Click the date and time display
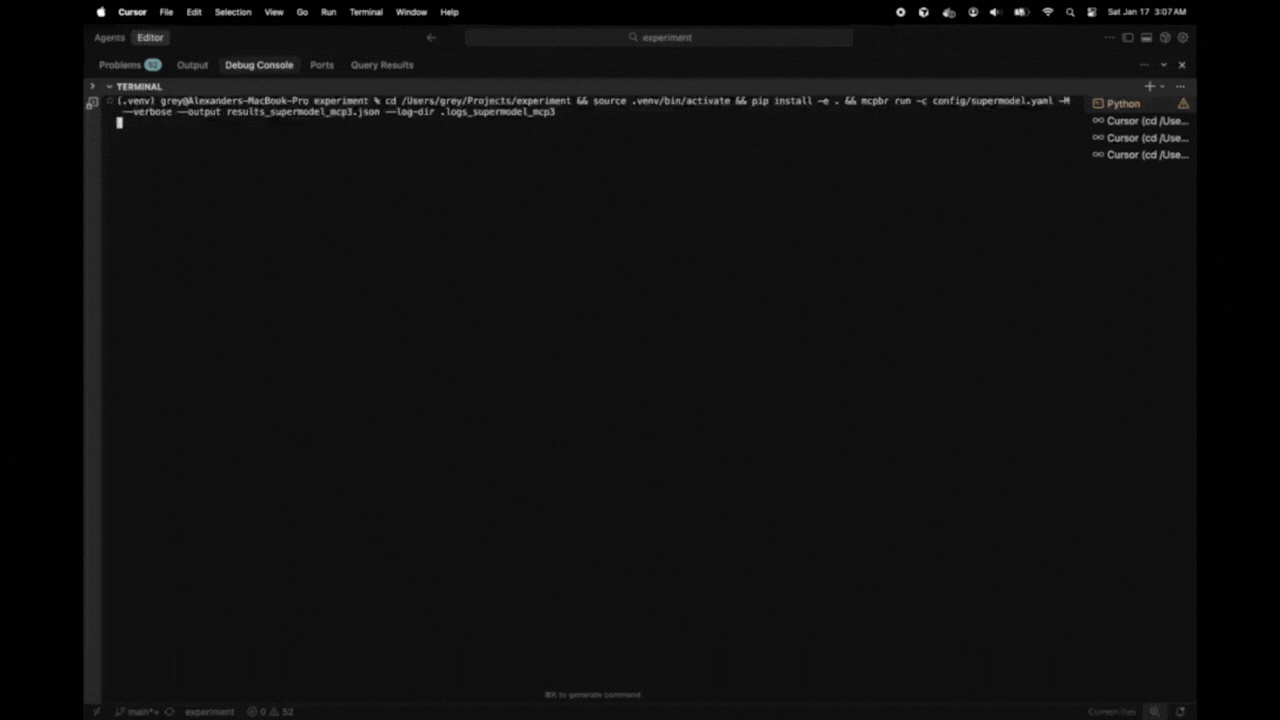This screenshot has width=1280, height=720. (1146, 12)
